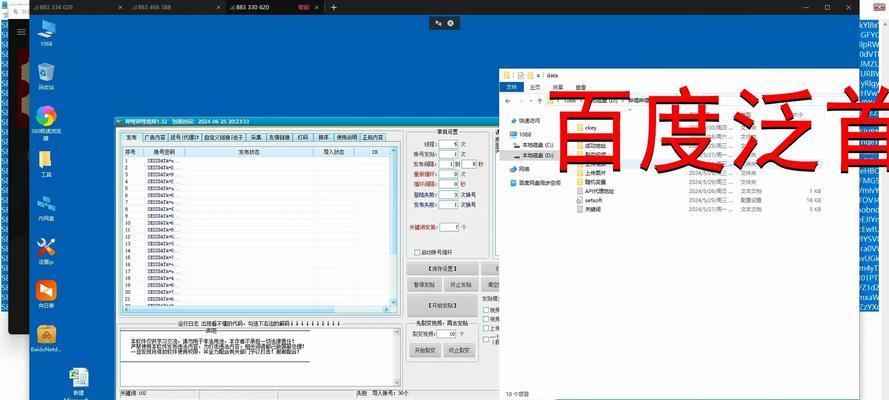Click the new folder icon in Explorer title bar
The image size is (889, 400).
tap(529, 75)
